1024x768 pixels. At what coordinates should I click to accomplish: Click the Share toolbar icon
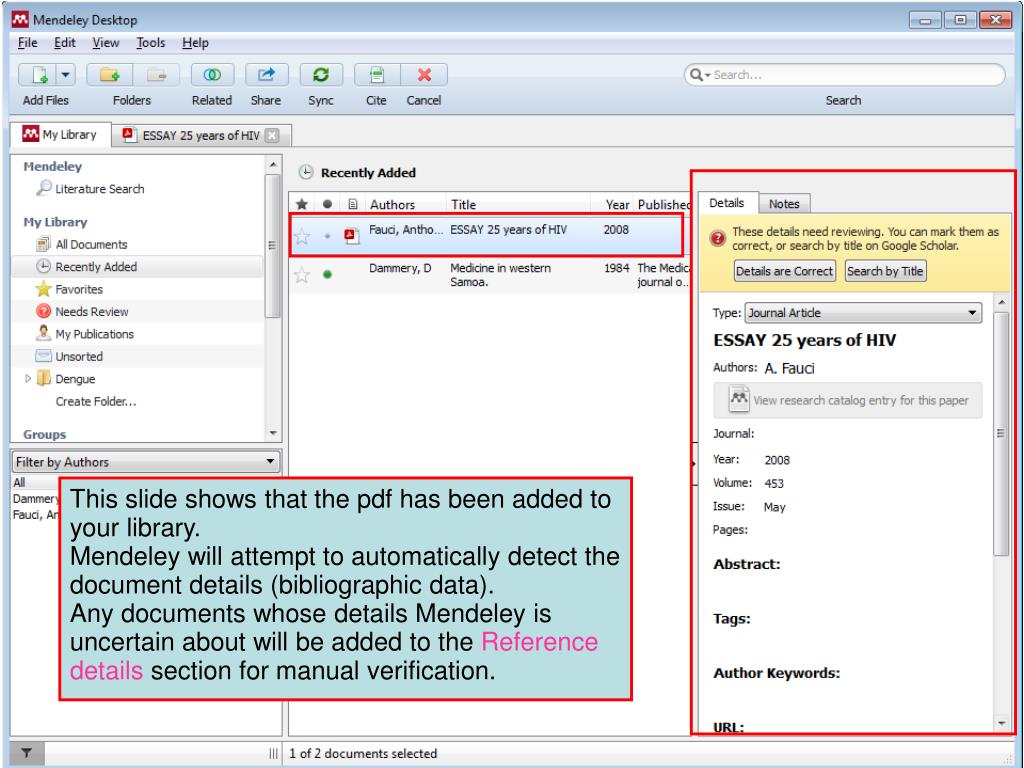[266, 74]
